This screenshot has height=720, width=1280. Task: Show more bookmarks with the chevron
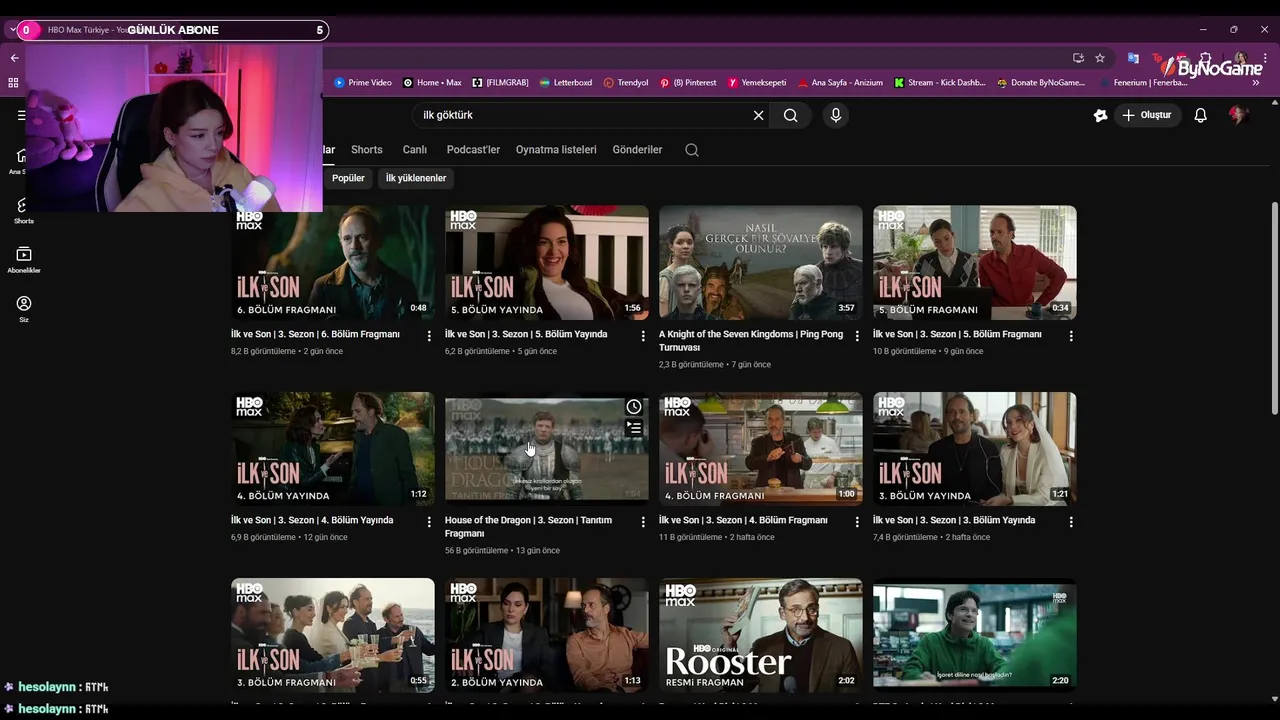pos(1256,83)
